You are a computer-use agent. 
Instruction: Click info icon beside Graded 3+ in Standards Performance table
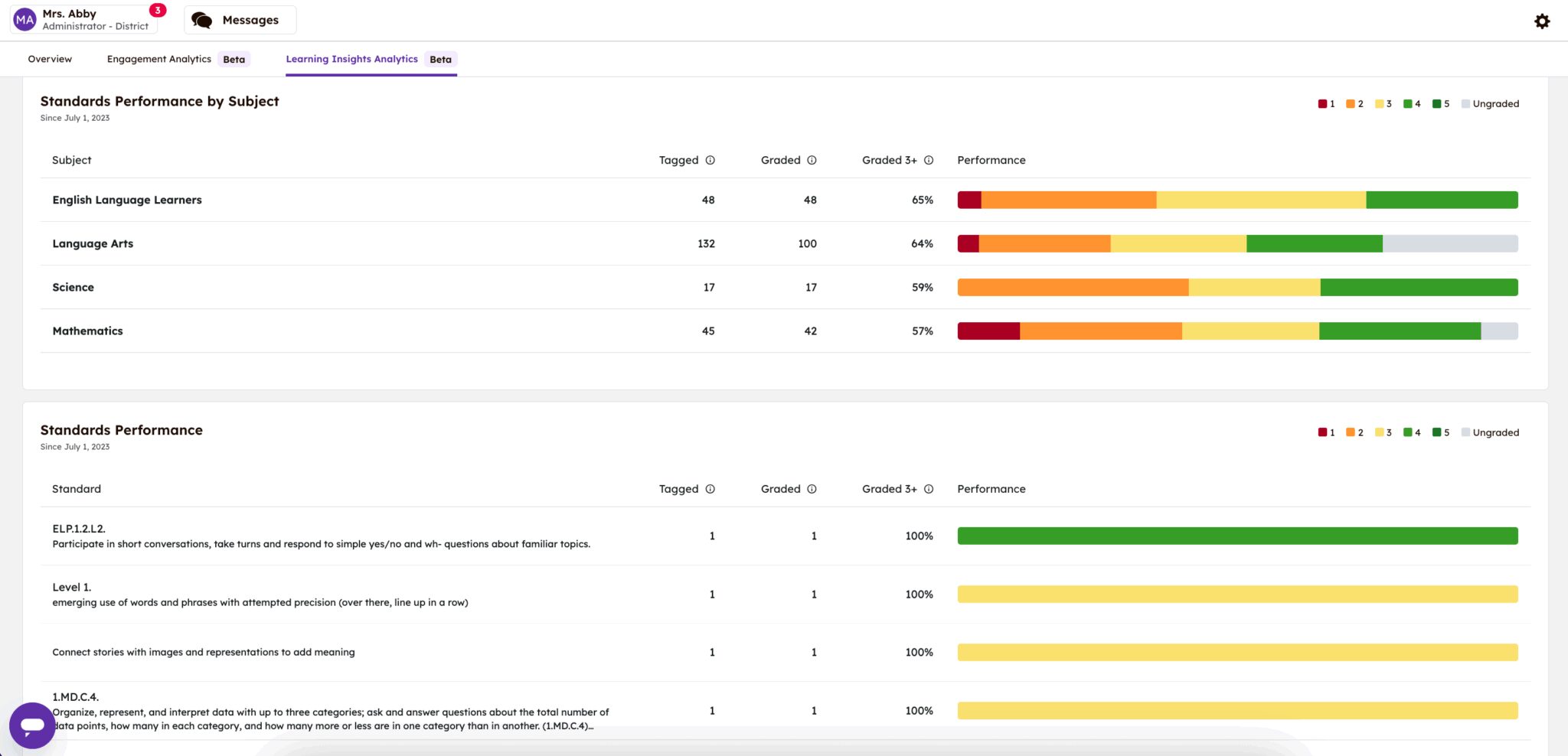pyautogui.click(x=928, y=489)
